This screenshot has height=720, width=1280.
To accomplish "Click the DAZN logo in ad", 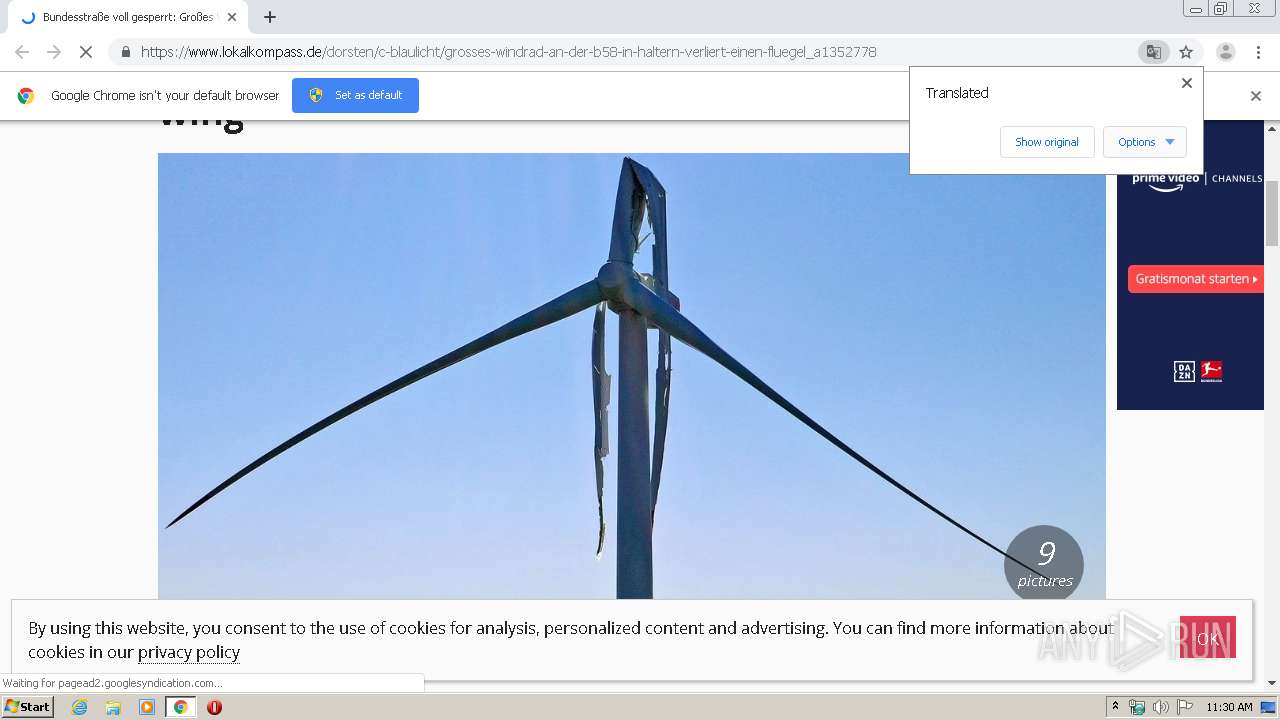I will [x=1184, y=371].
